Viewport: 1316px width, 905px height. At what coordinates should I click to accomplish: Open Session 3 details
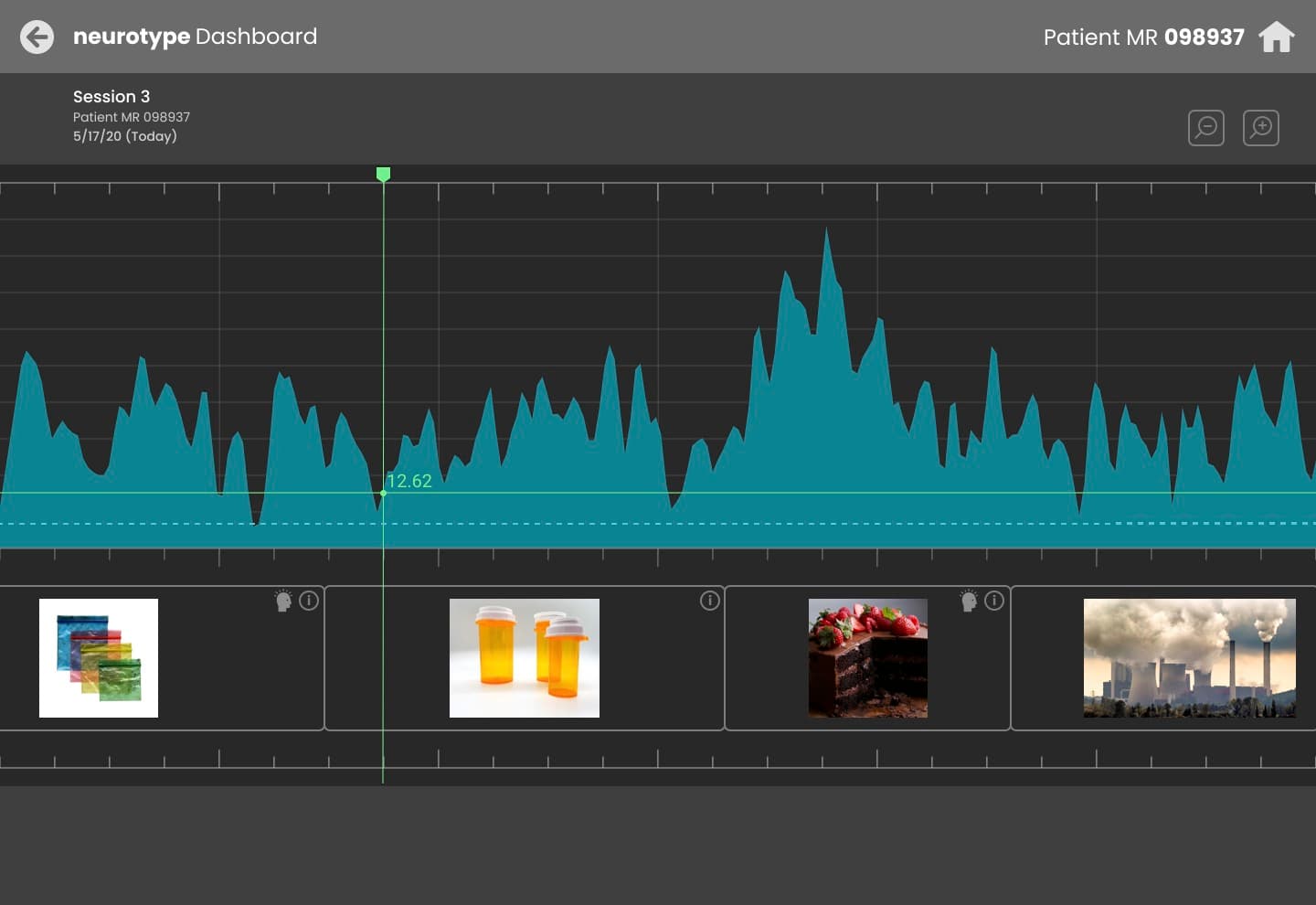click(111, 96)
